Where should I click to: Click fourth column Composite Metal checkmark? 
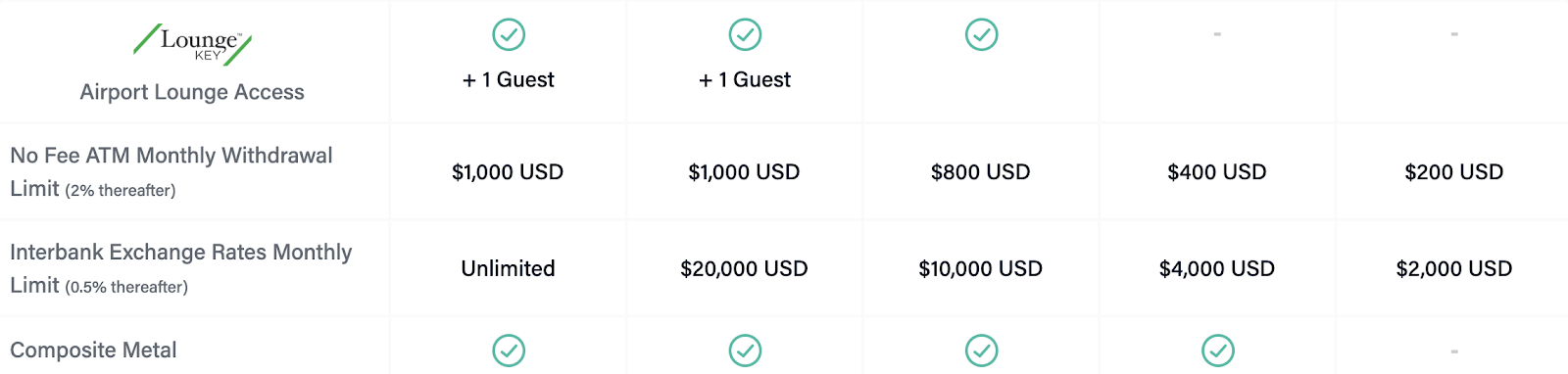pyautogui.click(x=1217, y=351)
